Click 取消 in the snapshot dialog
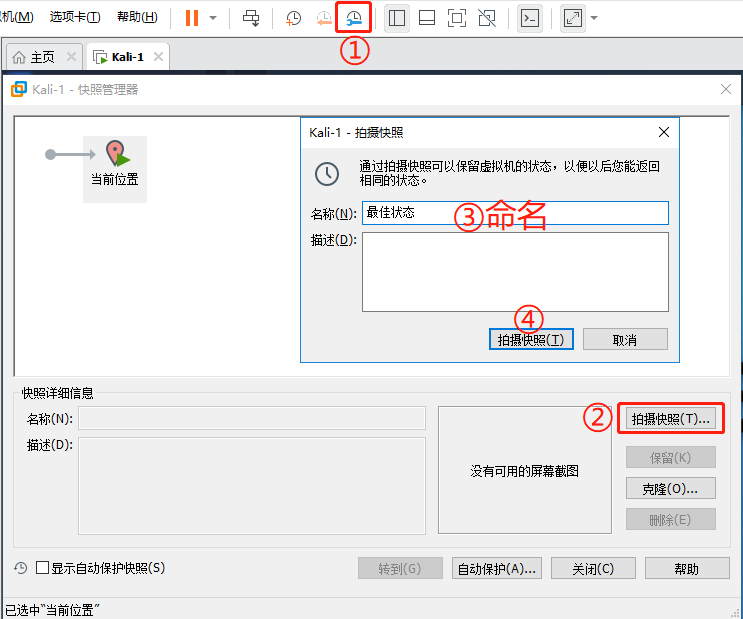 pyautogui.click(x=625, y=339)
